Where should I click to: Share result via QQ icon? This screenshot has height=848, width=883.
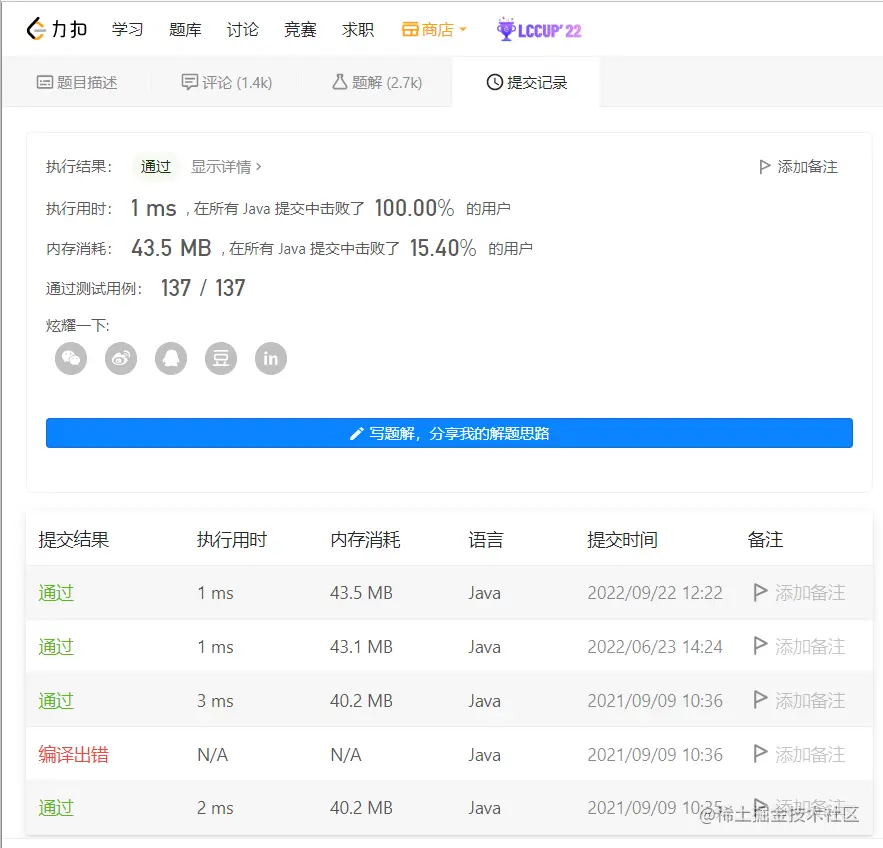(171, 359)
